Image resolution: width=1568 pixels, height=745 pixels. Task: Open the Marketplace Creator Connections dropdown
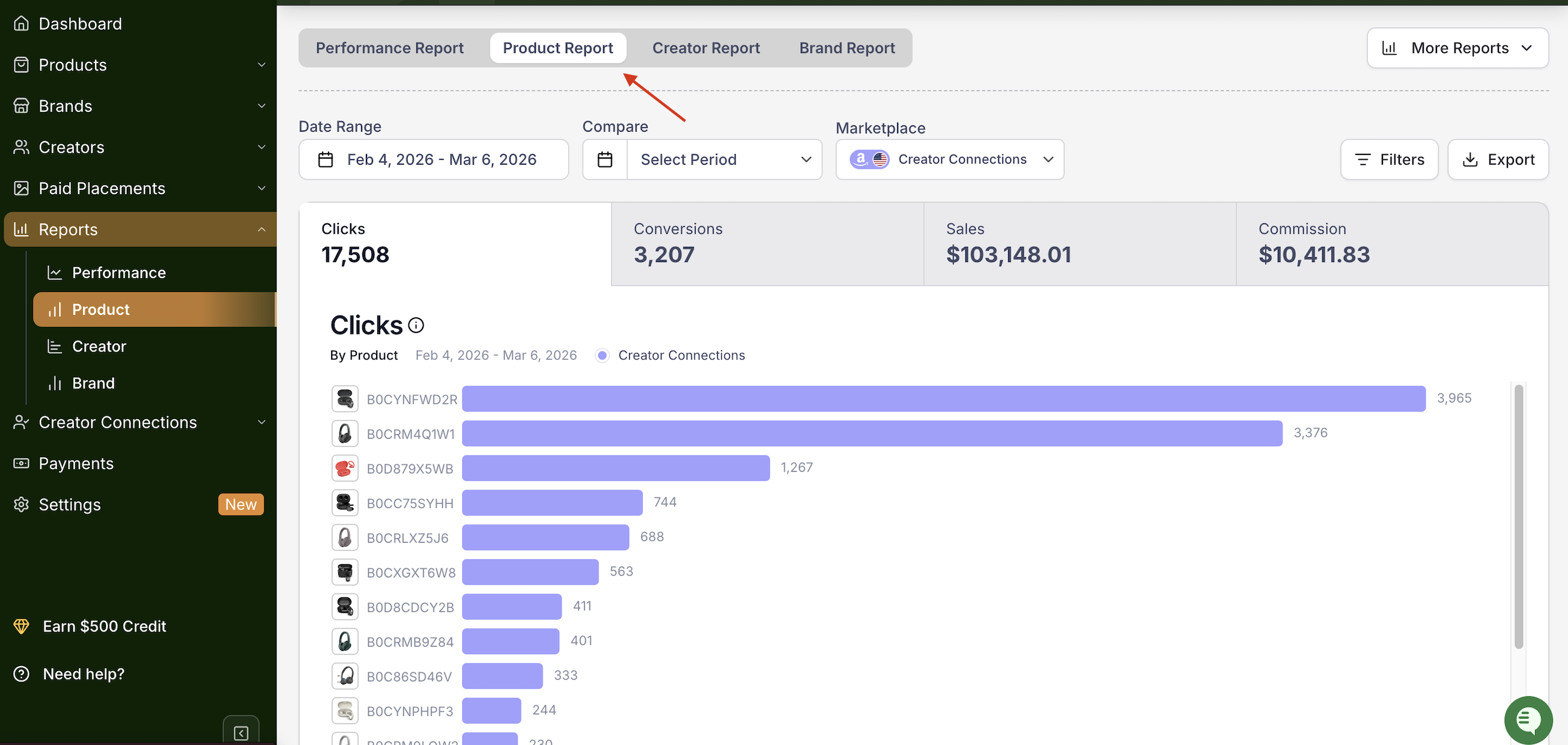coord(950,159)
